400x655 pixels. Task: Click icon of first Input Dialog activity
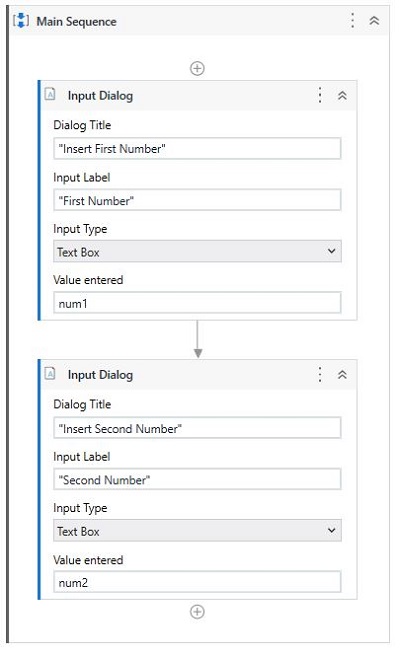(50, 94)
